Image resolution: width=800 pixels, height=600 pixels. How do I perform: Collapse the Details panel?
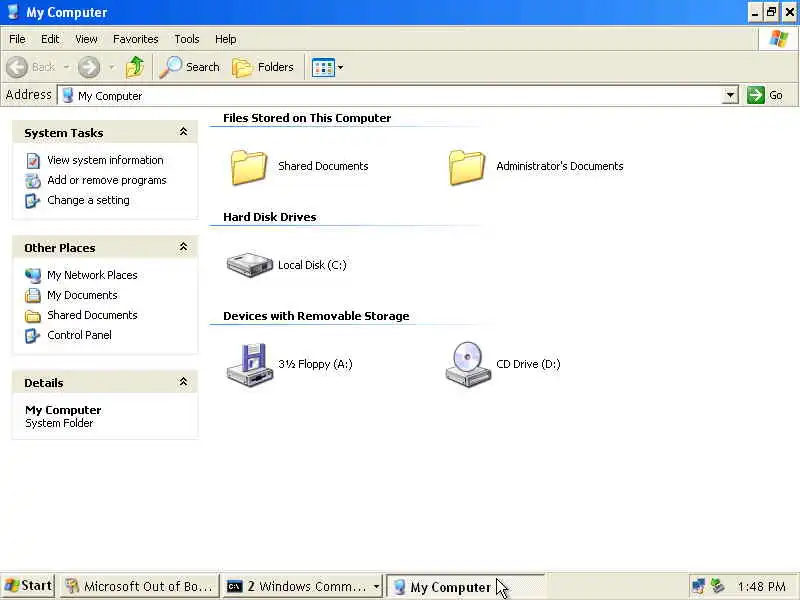[x=183, y=382]
